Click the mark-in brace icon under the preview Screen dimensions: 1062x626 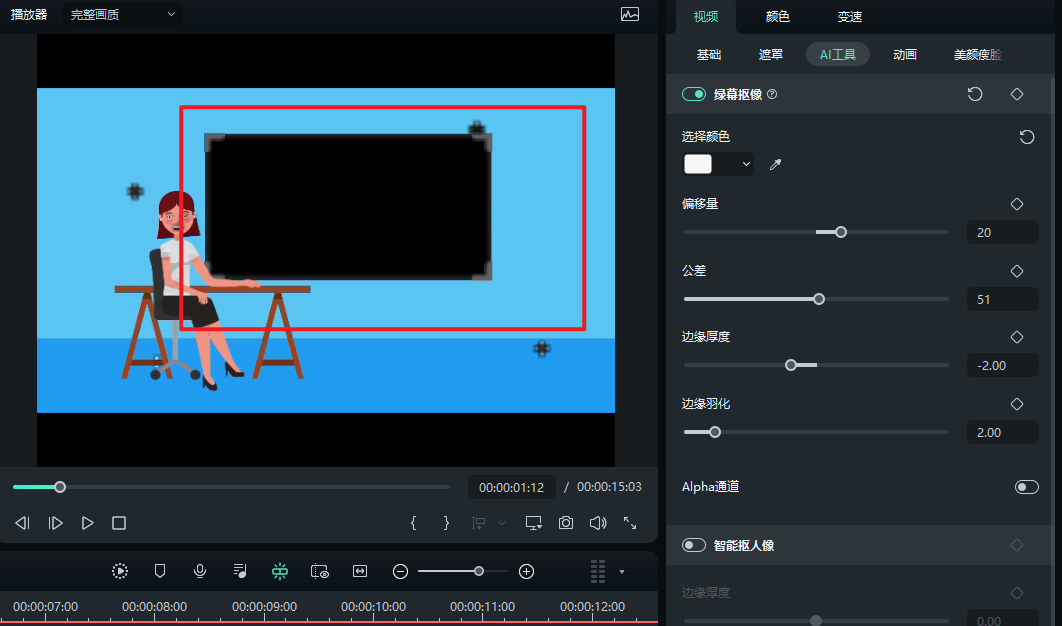[x=413, y=522]
